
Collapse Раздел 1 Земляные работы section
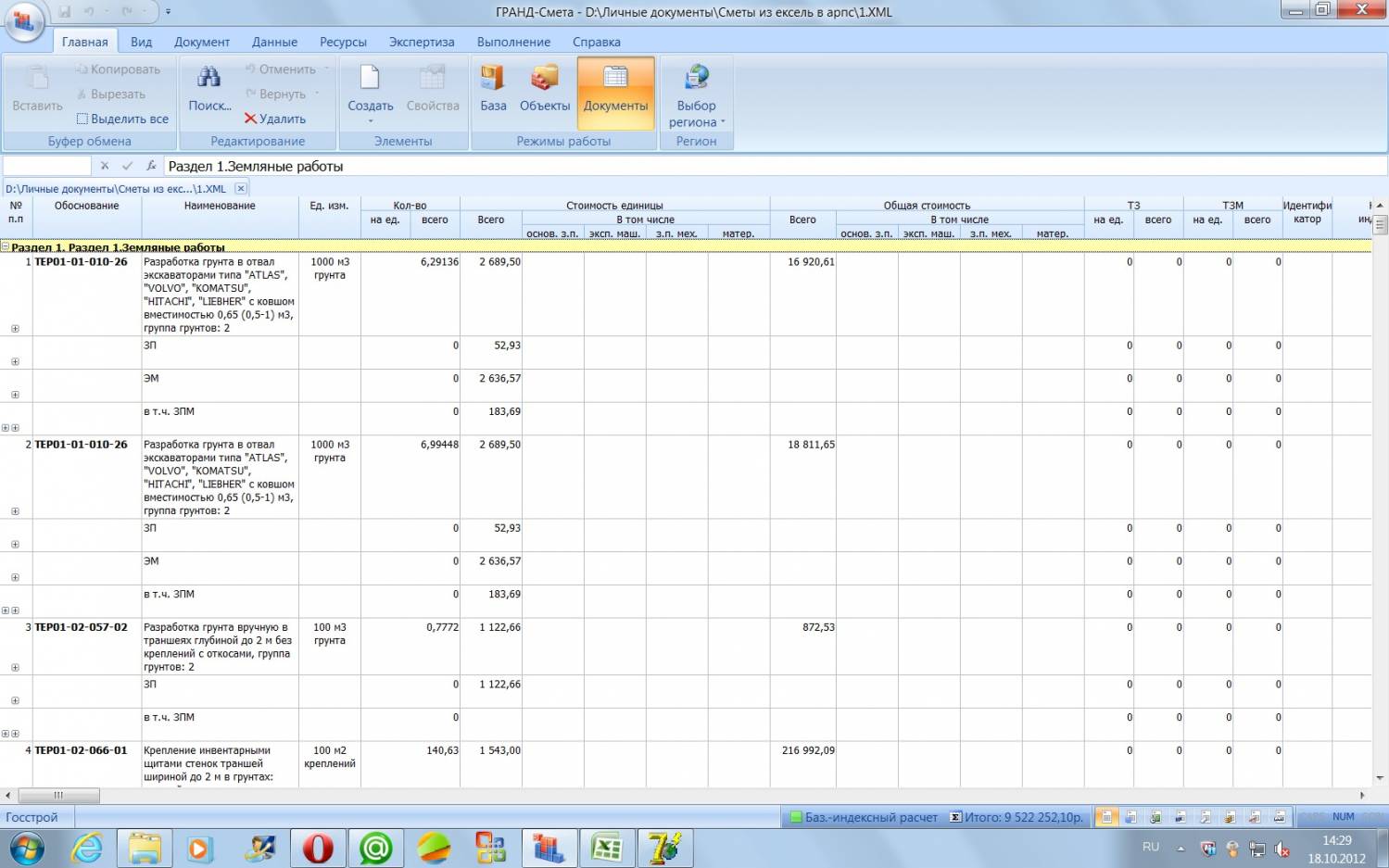6,247
